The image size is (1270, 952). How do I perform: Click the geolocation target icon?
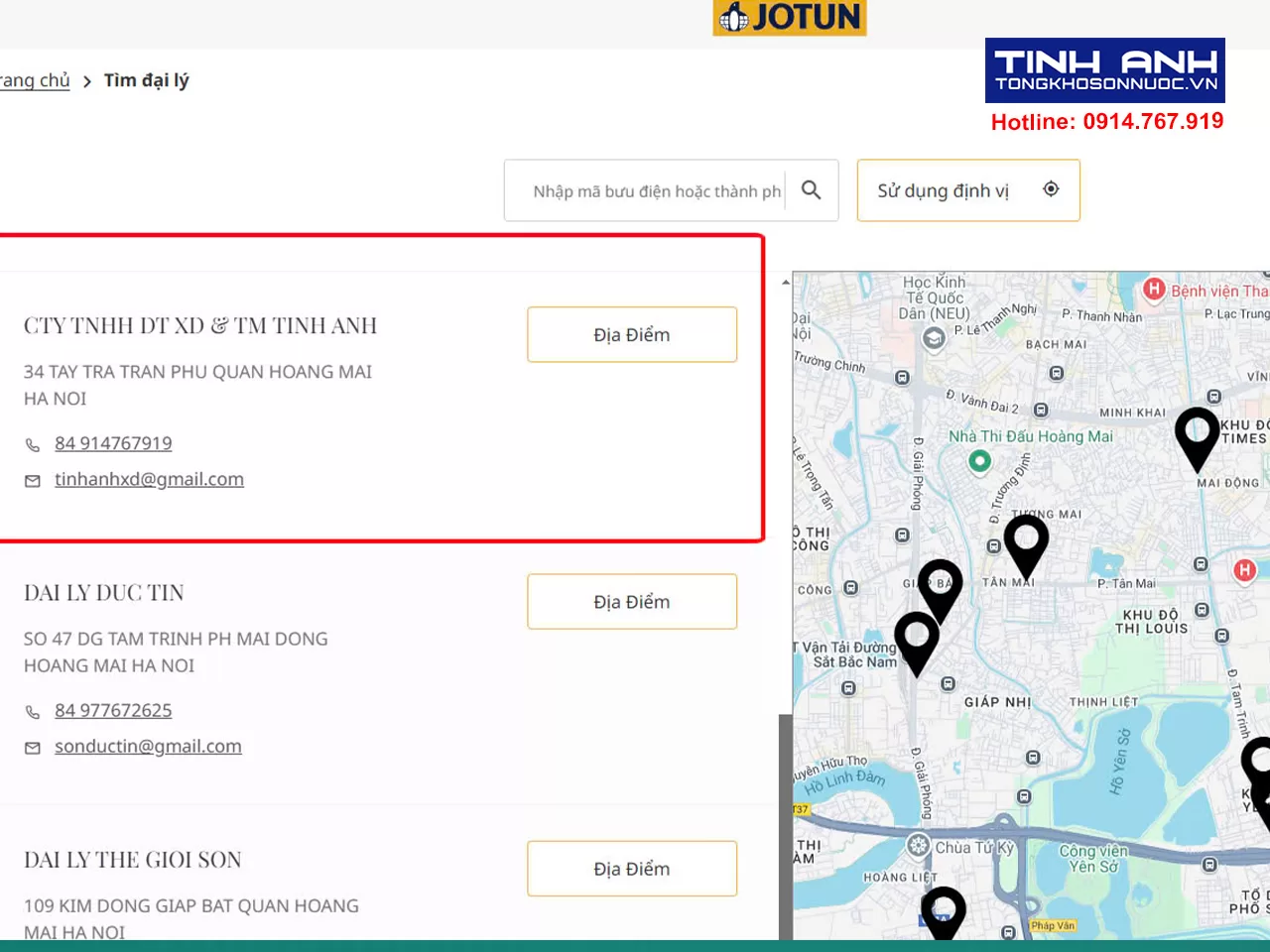pyautogui.click(x=1051, y=189)
